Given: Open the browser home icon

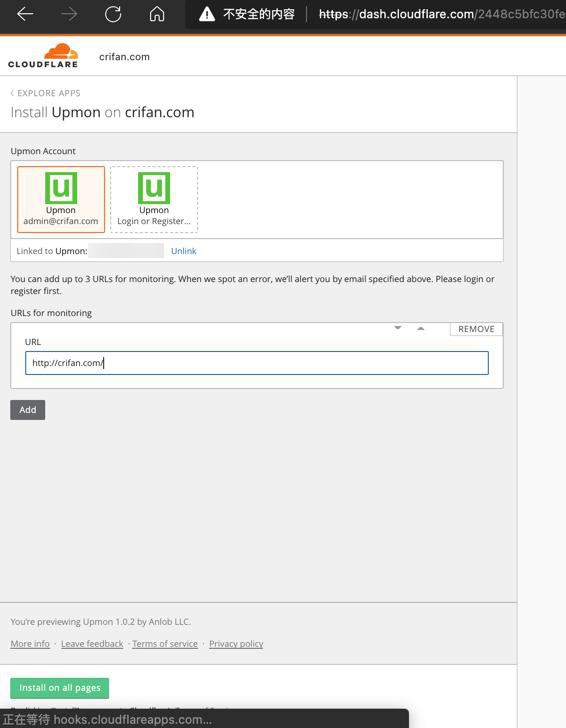Looking at the screenshot, I should click(157, 14).
